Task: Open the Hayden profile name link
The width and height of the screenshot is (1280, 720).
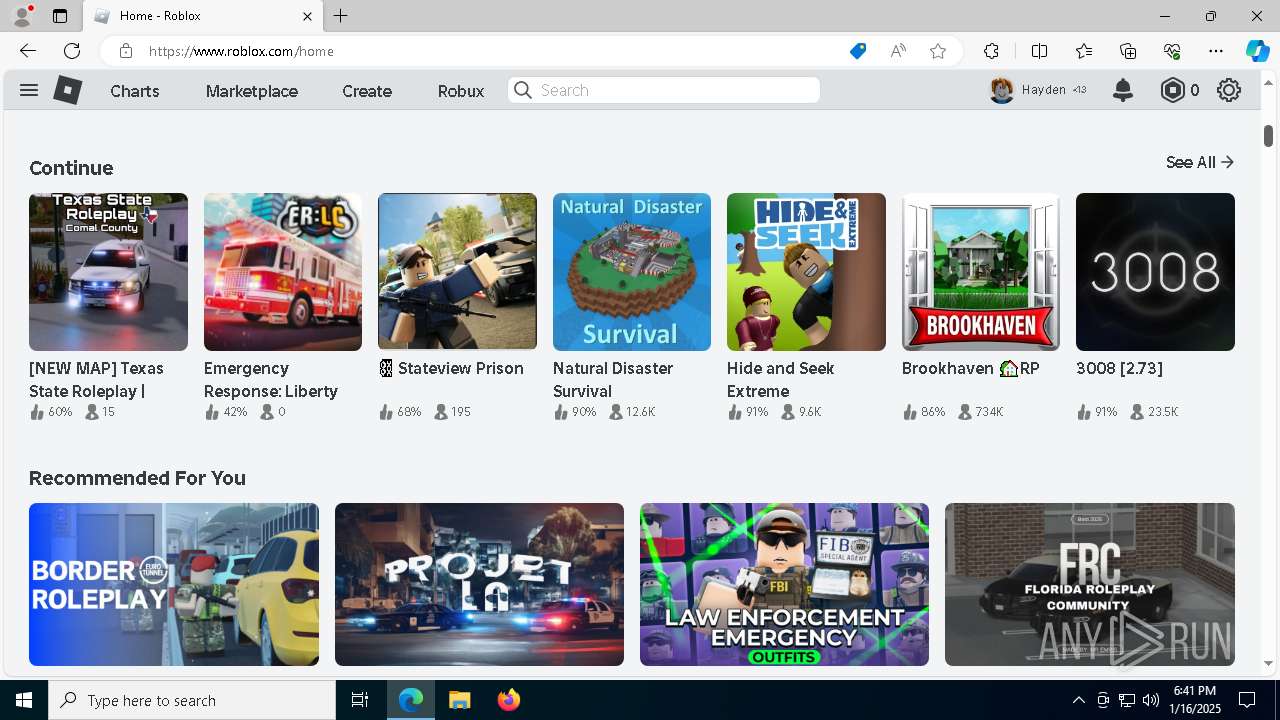Action: click(1044, 90)
